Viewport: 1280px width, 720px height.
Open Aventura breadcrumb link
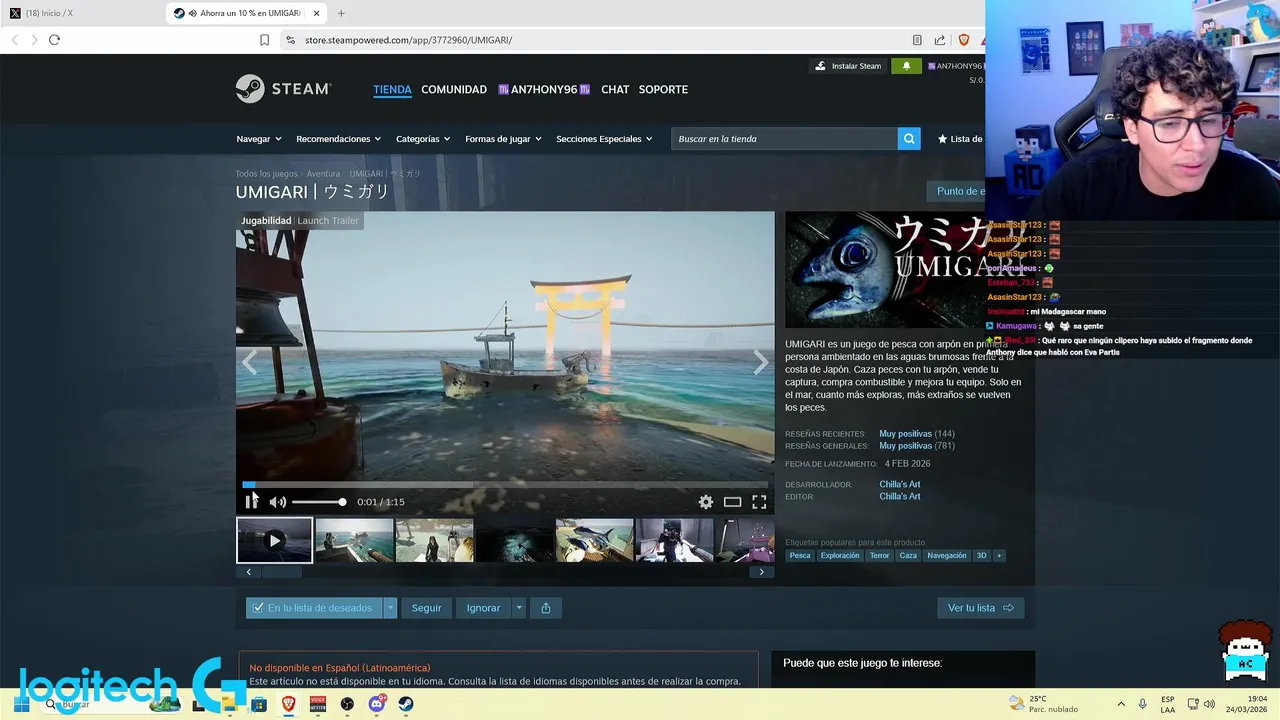point(323,174)
